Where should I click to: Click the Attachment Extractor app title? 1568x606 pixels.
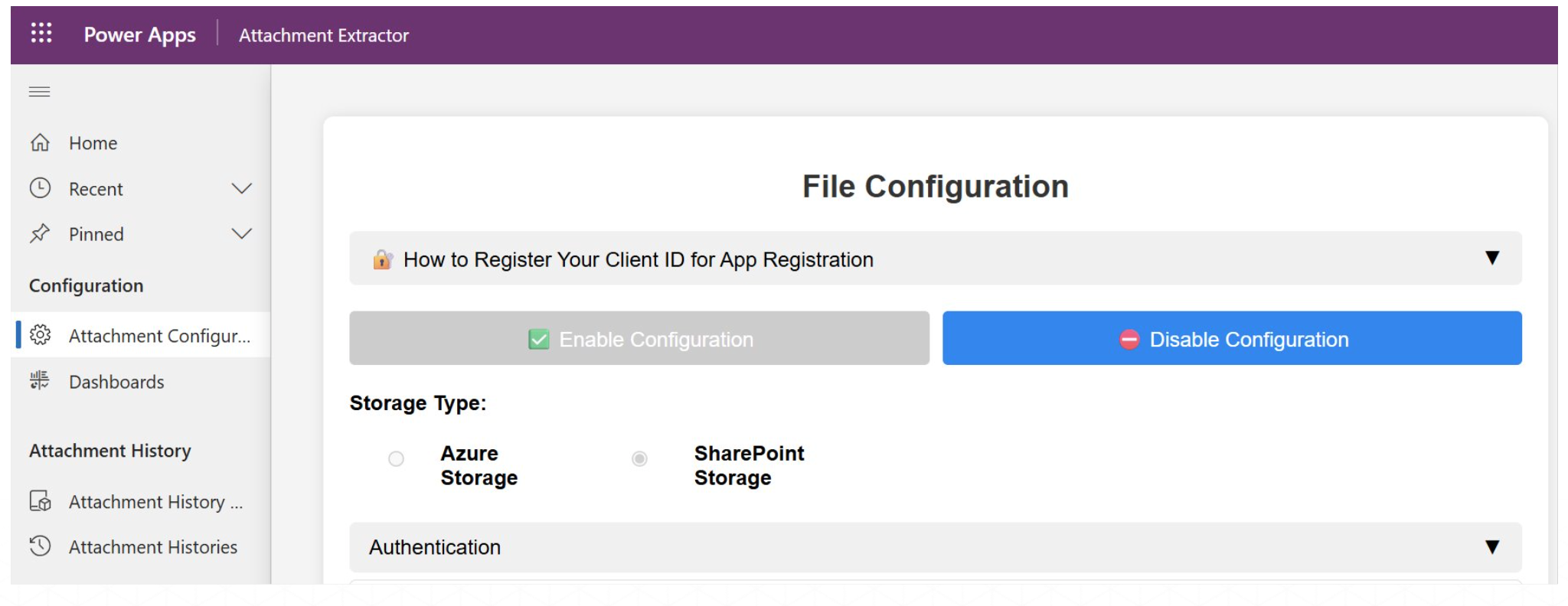point(324,35)
